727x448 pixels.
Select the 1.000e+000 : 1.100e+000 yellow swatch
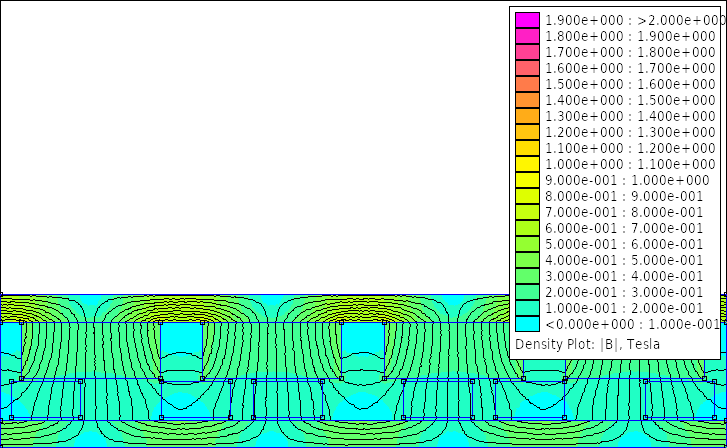click(527, 164)
